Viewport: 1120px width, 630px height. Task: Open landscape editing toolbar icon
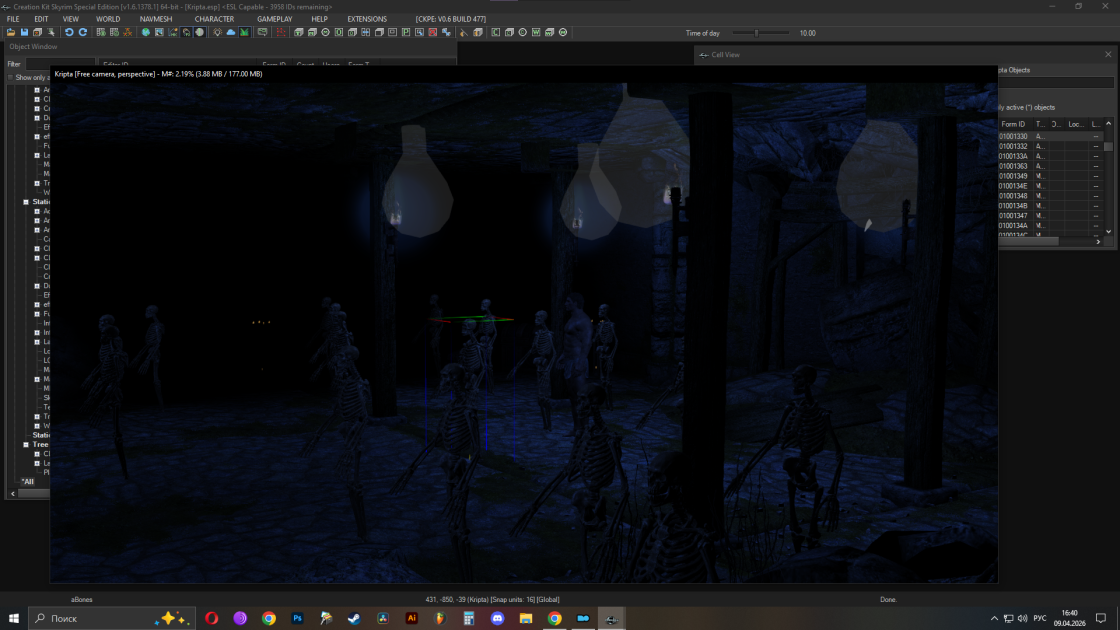159,32
